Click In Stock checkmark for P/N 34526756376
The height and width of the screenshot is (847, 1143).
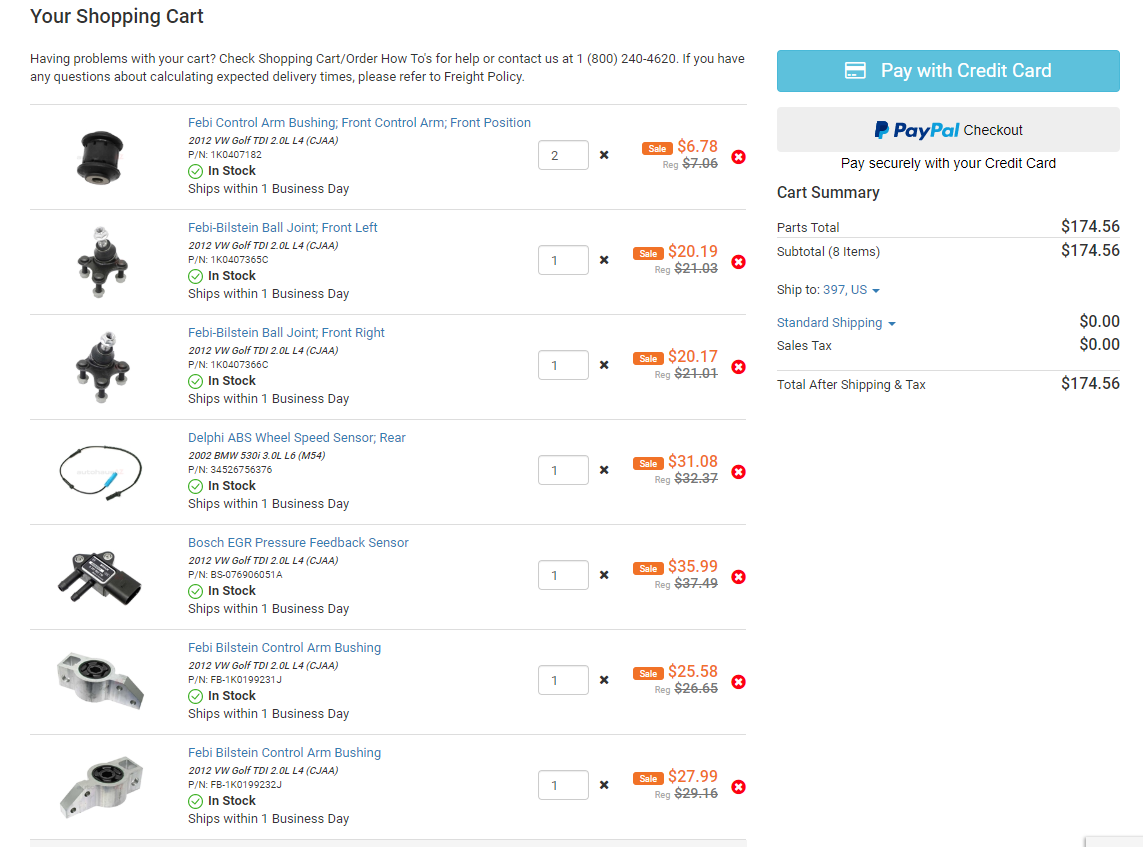[195, 486]
